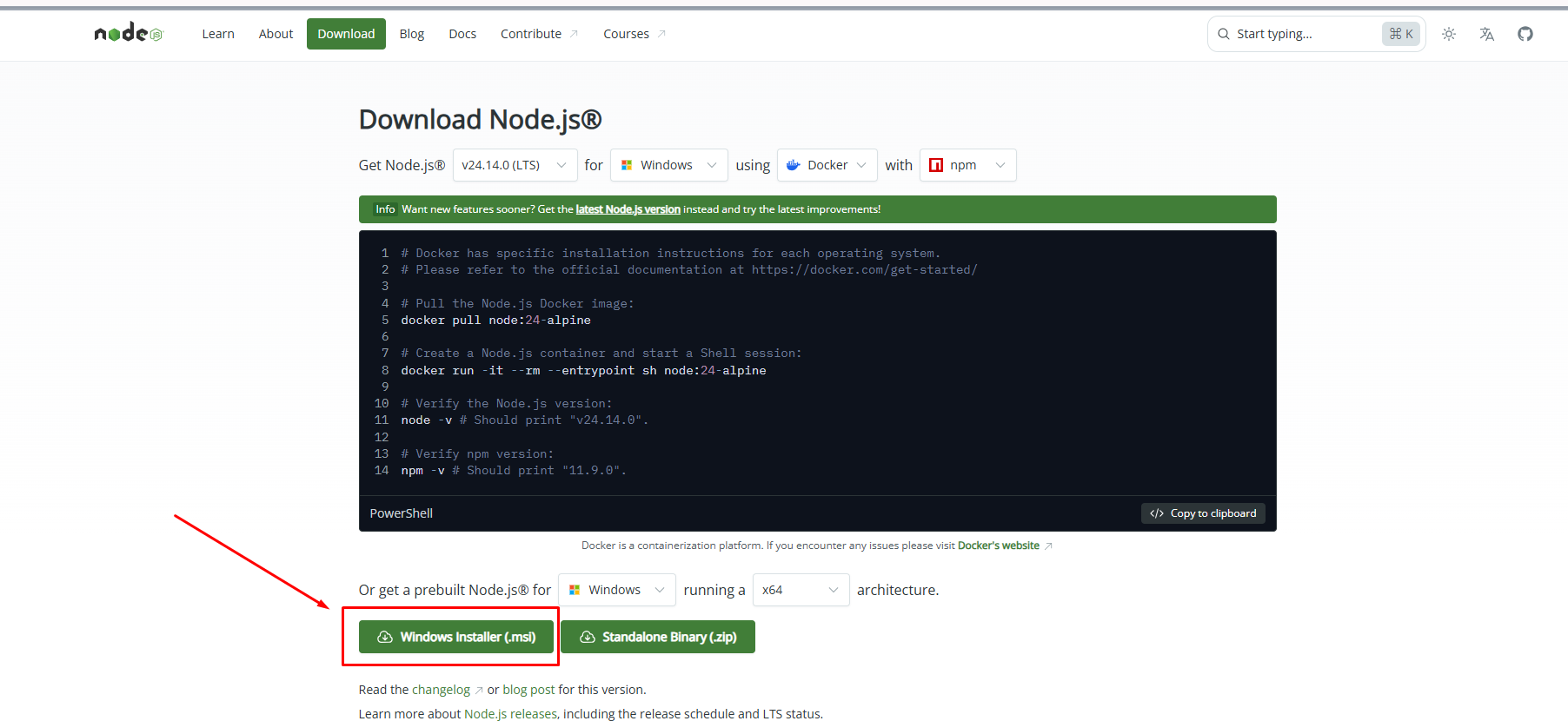This screenshot has width=1568, height=721.
Task: Click the Windows logo in prebuilt dropdown
Action: (x=575, y=590)
